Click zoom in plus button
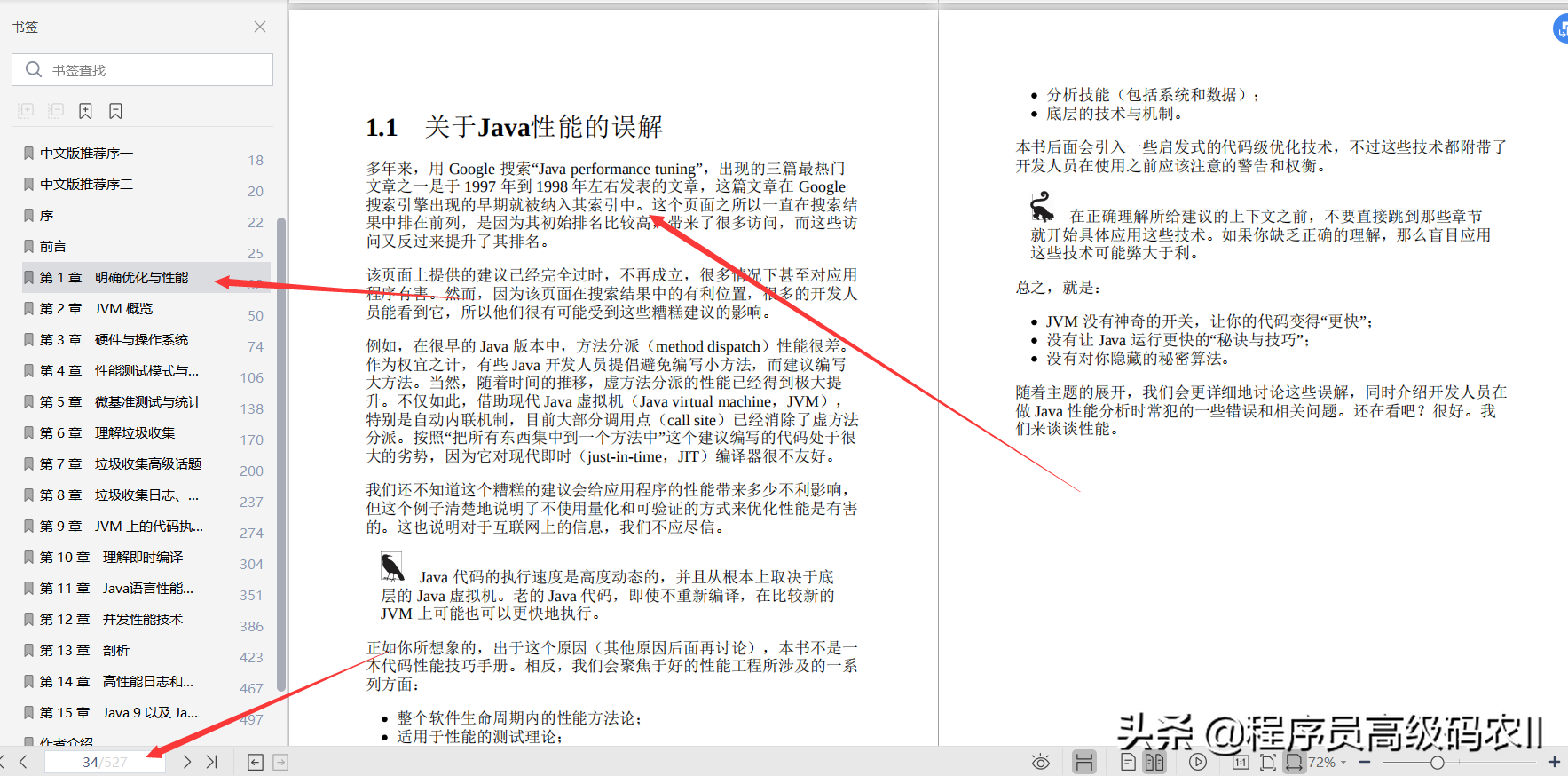The height and width of the screenshot is (776, 1568). [1555, 762]
